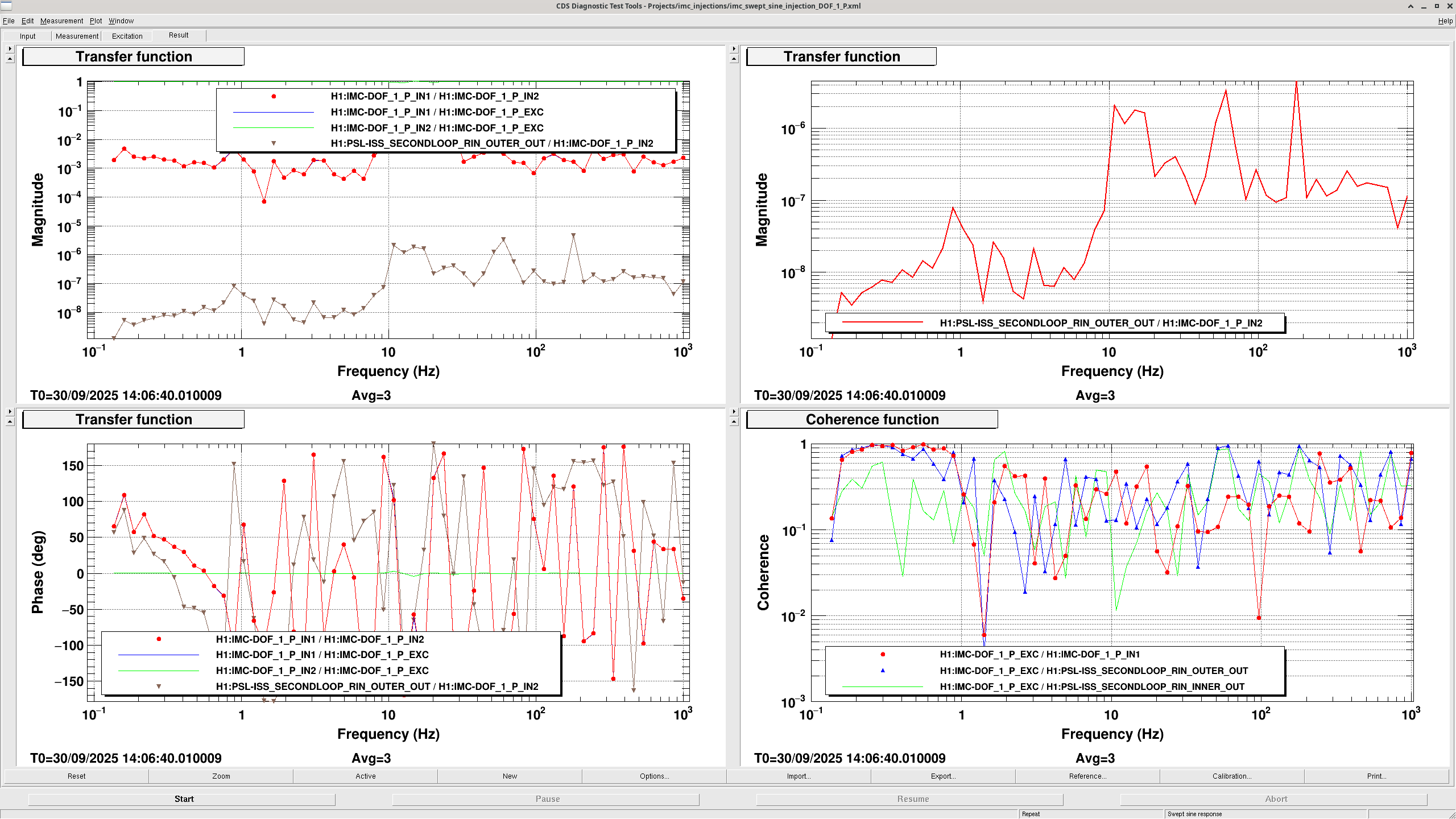Click up-arrow button beside Coherence function plot

point(734,421)
